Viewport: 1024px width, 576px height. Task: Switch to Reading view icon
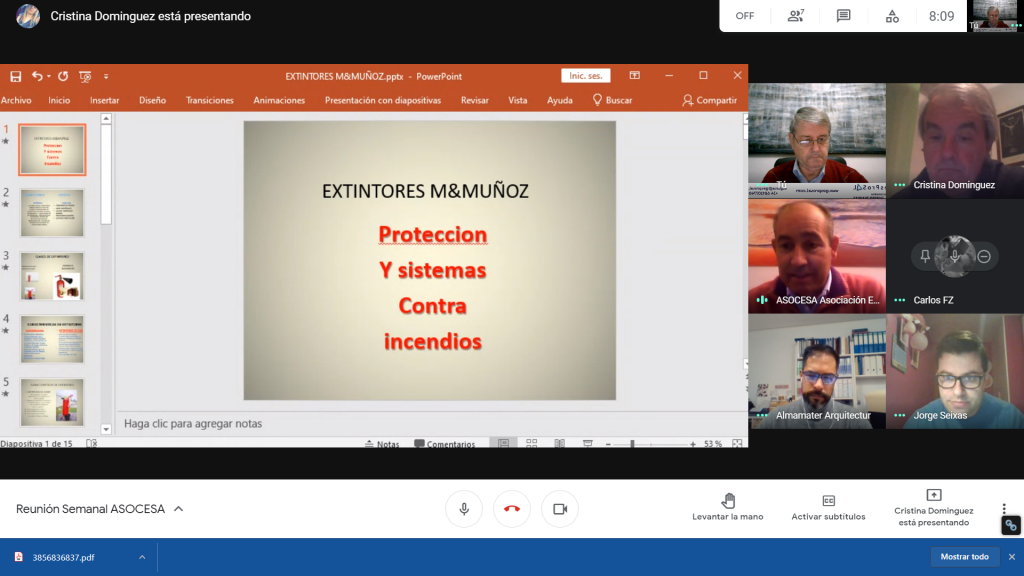point(560,443)
